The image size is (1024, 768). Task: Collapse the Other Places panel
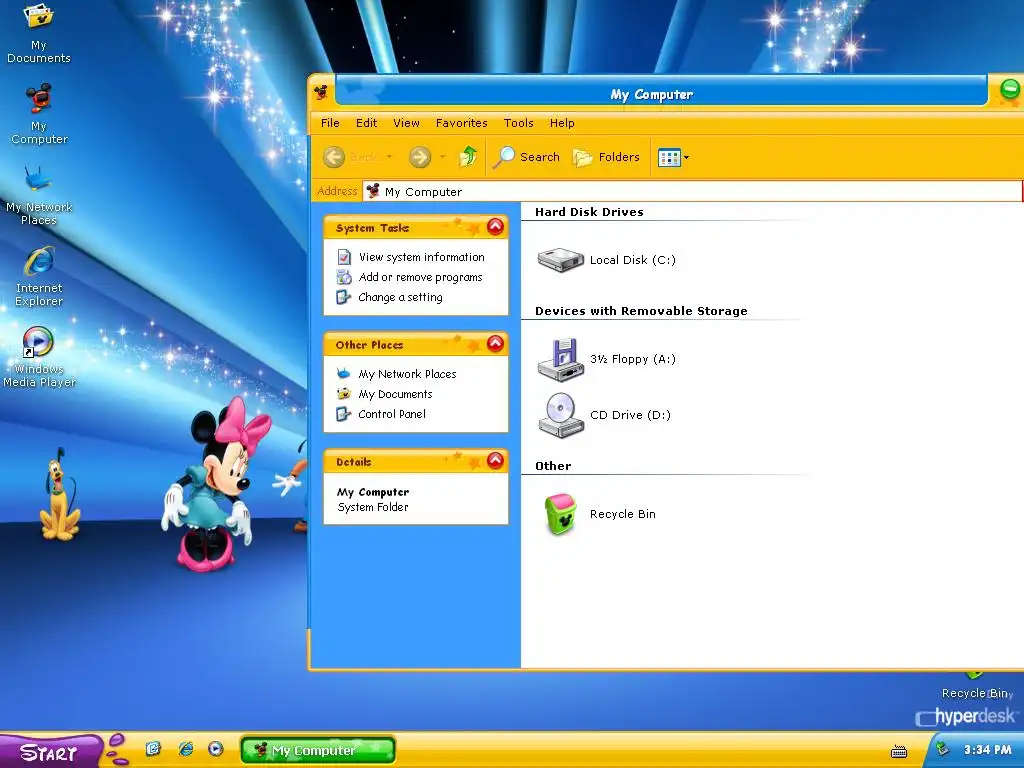[496, 344]
